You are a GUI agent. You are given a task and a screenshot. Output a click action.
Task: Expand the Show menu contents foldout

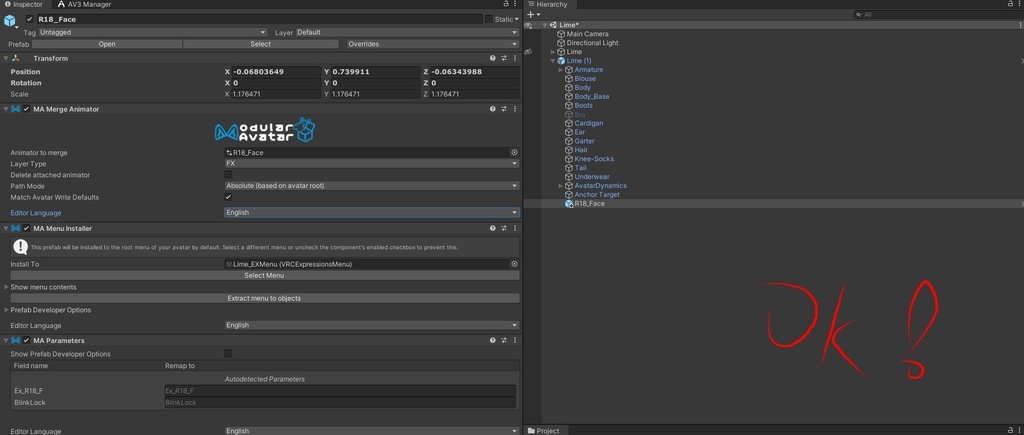[7, 287]
